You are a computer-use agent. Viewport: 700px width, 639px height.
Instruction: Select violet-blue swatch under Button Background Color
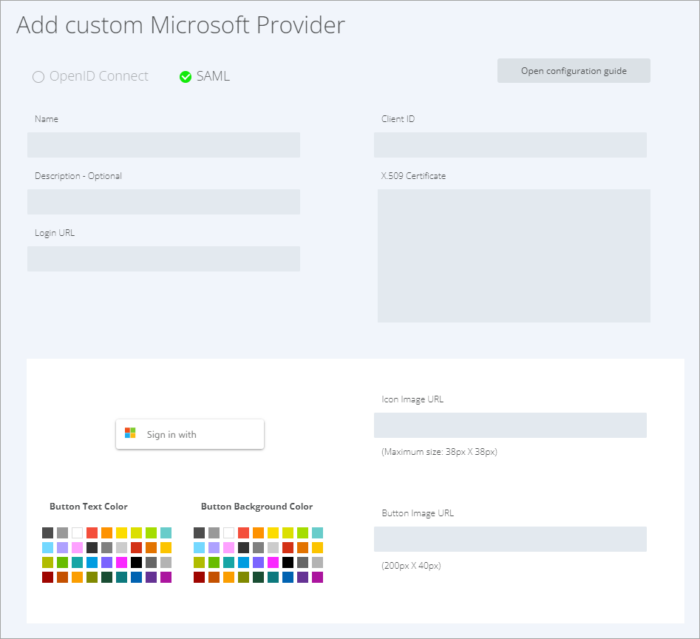258,562
